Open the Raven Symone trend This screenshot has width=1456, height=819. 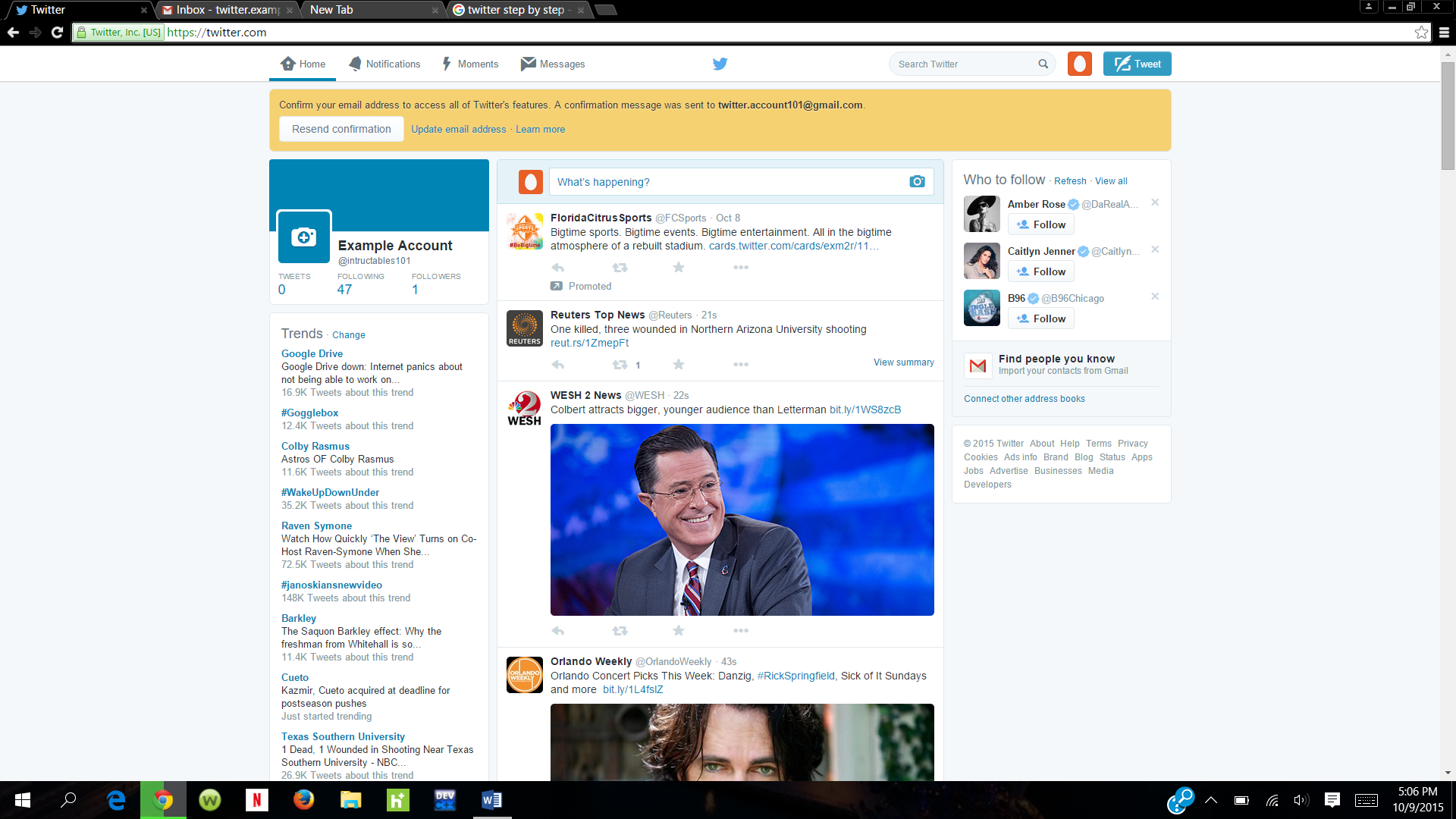(316, 526)
